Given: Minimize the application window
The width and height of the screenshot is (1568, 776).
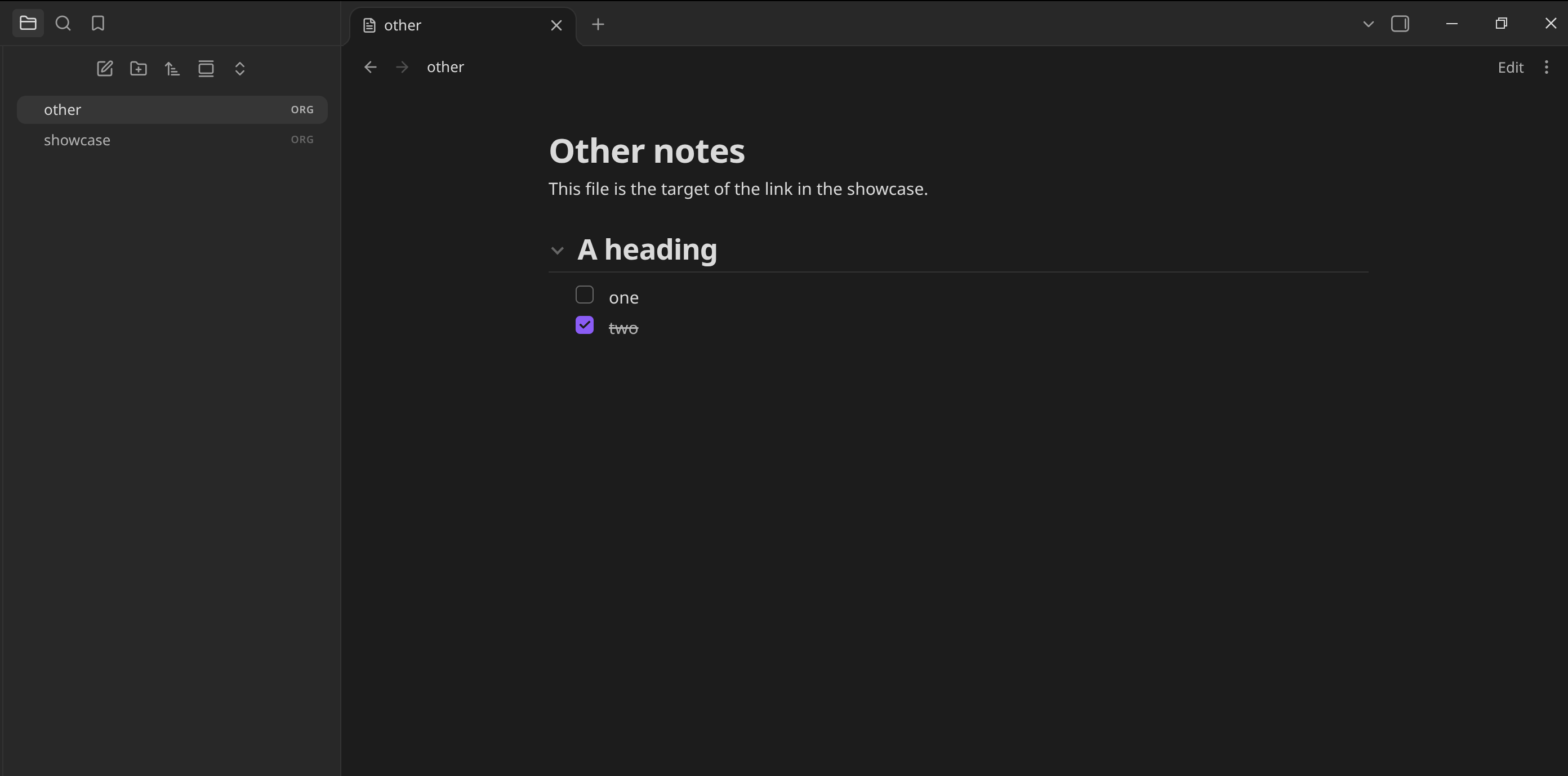Looking at the screenshot, I should coord(1452,23).
